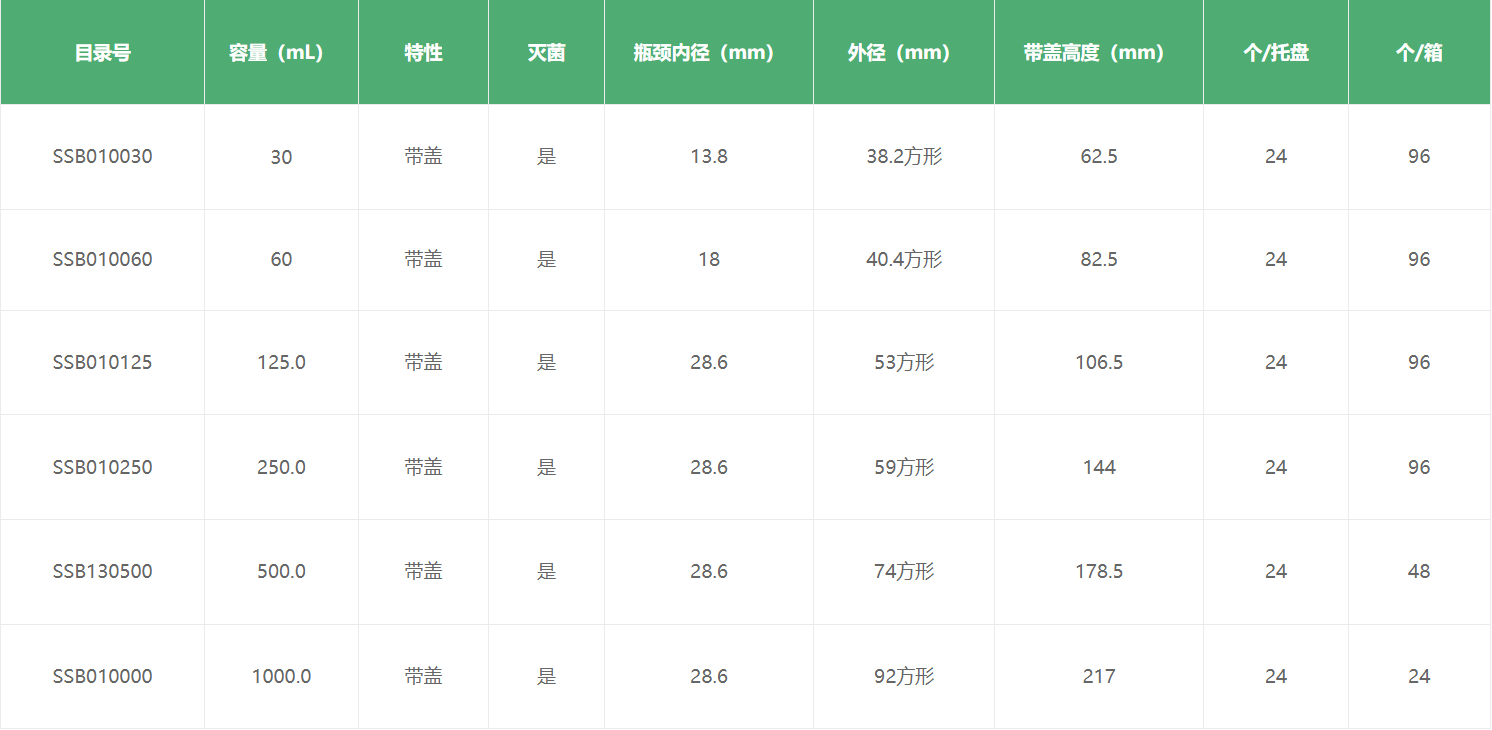
Task: Click the 目录号 column header
Action: pos(102,53)
